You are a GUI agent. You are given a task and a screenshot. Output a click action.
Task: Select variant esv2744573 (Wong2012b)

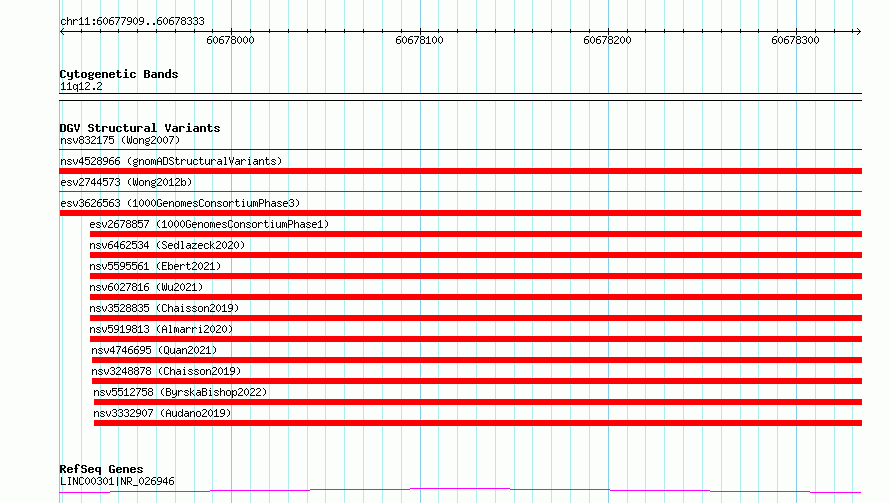tap(126, 182)
